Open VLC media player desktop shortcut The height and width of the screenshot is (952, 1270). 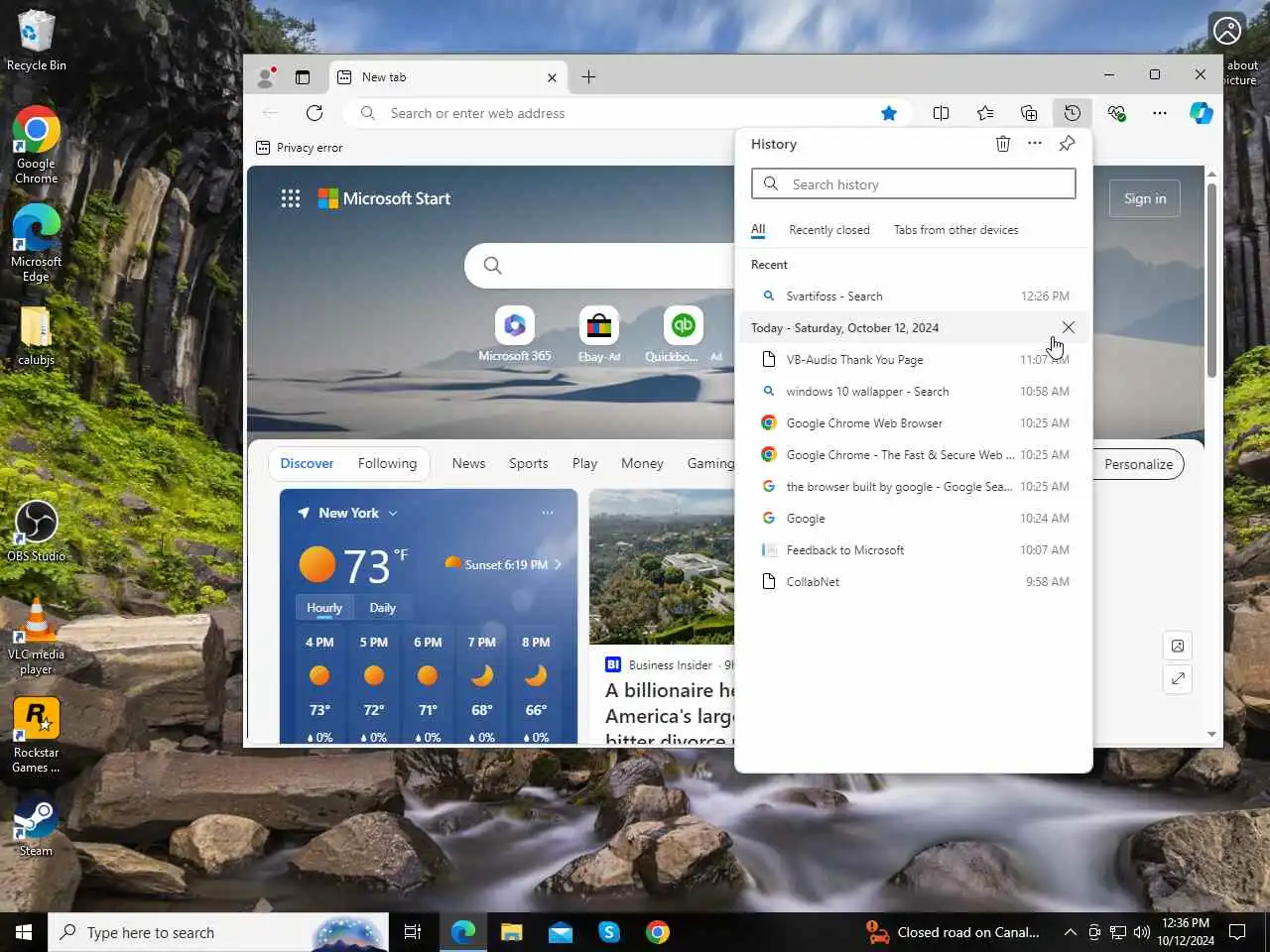[x=36, y=638]
